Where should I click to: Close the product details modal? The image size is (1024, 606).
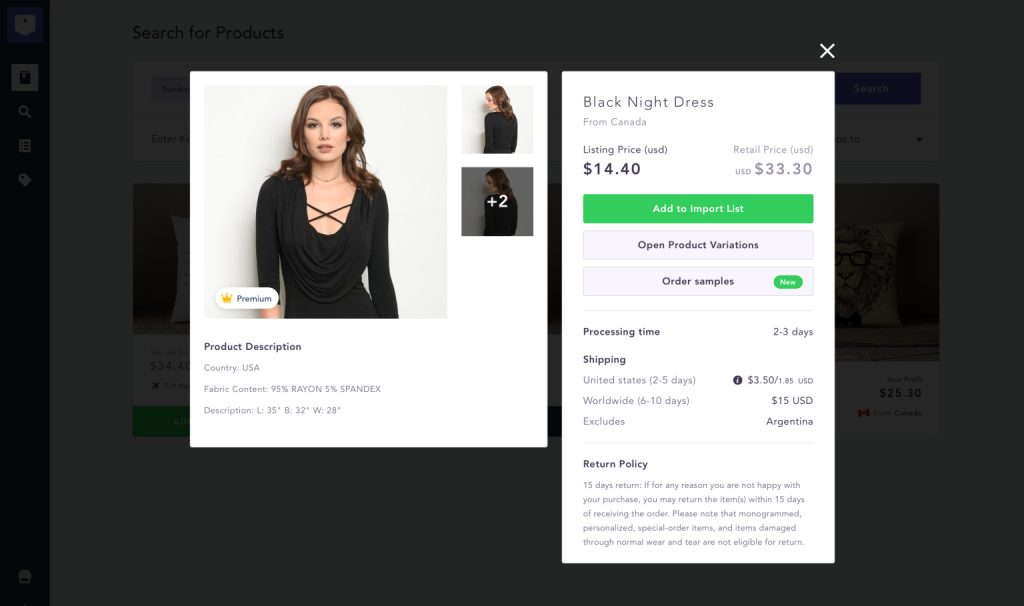[x=827, y=51]
